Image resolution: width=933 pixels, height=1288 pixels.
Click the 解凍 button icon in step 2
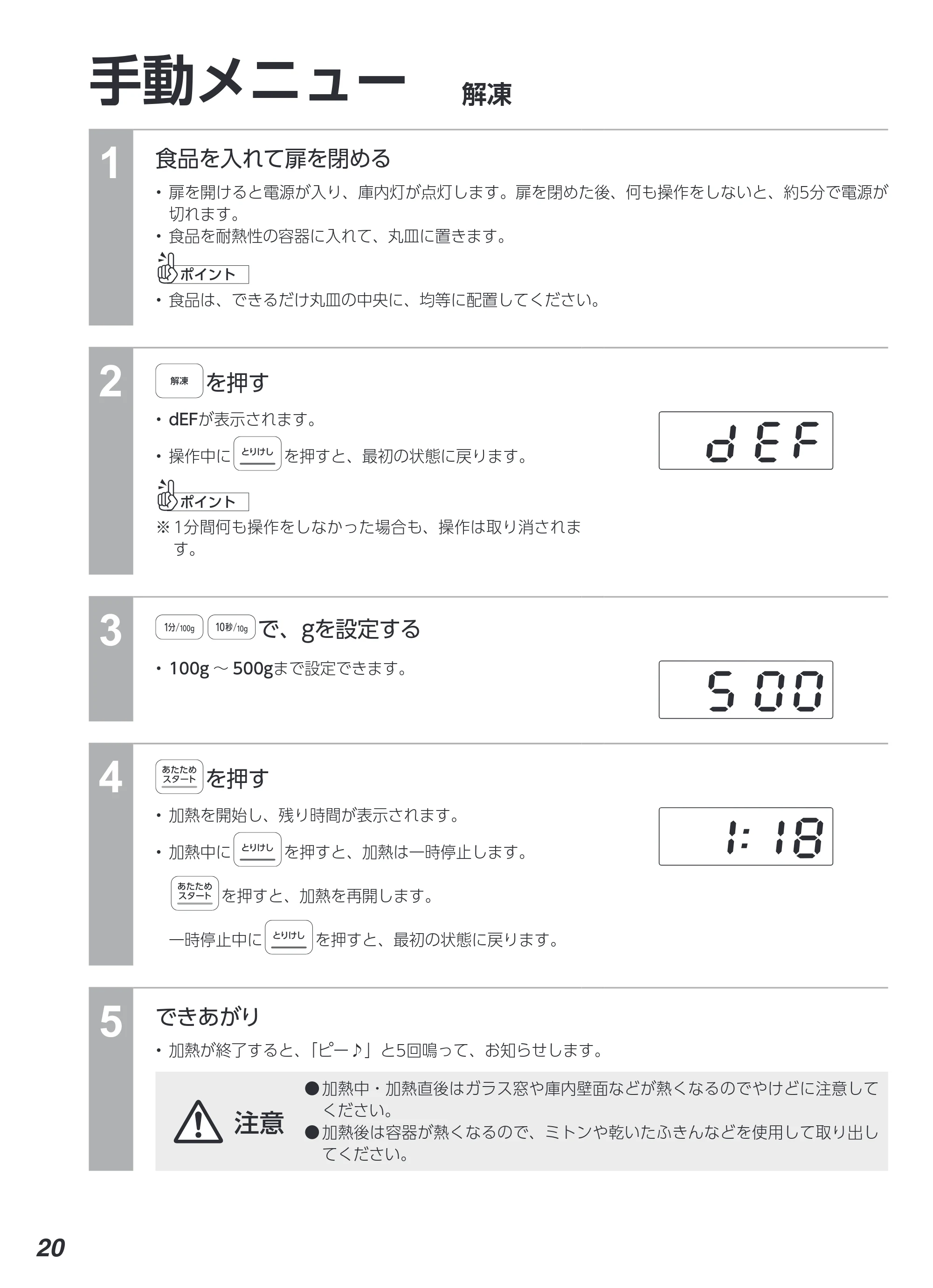click(179, 381)
